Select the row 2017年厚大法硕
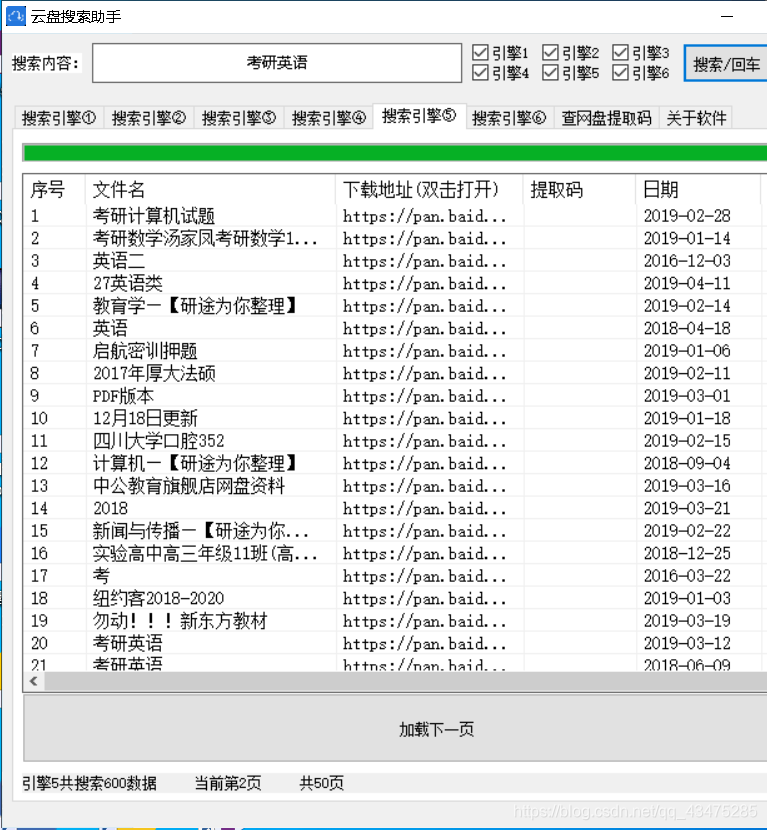The image size is (767, 830). point(395,373)
